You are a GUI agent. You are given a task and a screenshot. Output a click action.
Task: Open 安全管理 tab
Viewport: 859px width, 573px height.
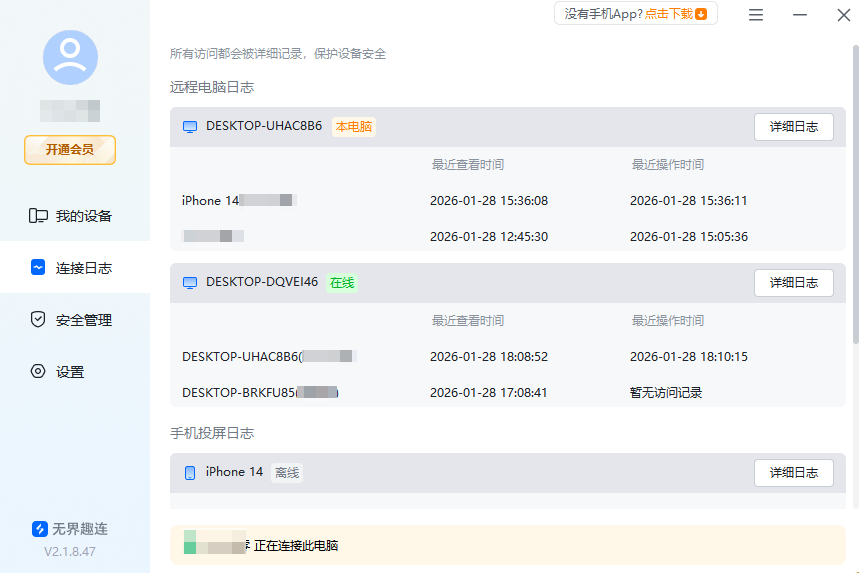point(75,319)
